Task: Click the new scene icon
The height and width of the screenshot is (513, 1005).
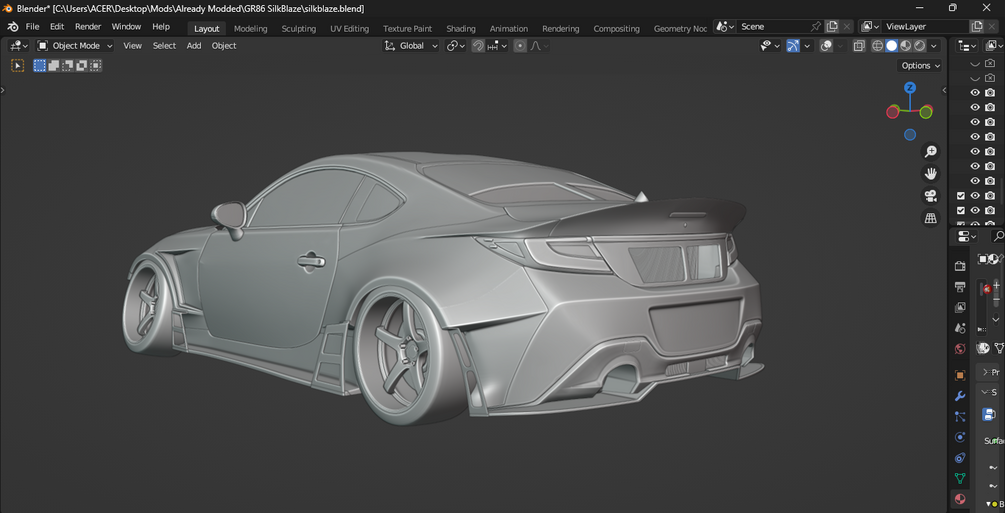Action: point(832,26)
